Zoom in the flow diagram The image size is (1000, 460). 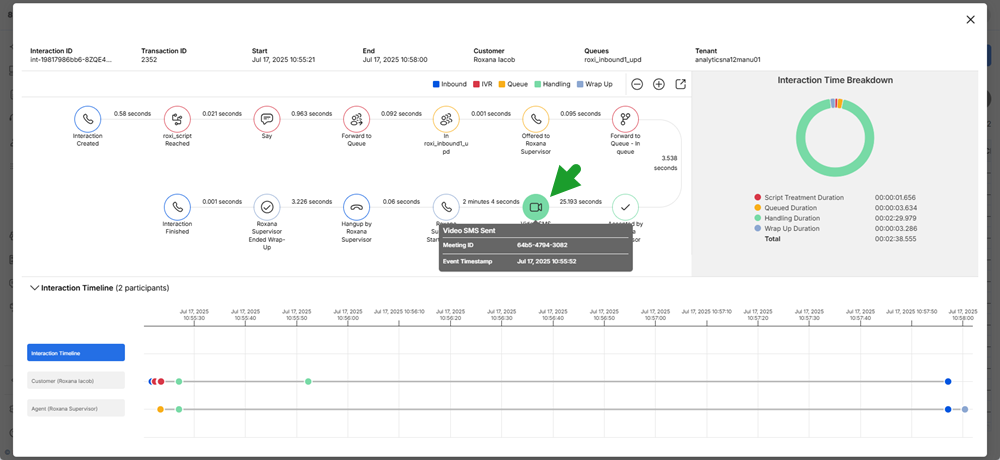pos(659,84)
